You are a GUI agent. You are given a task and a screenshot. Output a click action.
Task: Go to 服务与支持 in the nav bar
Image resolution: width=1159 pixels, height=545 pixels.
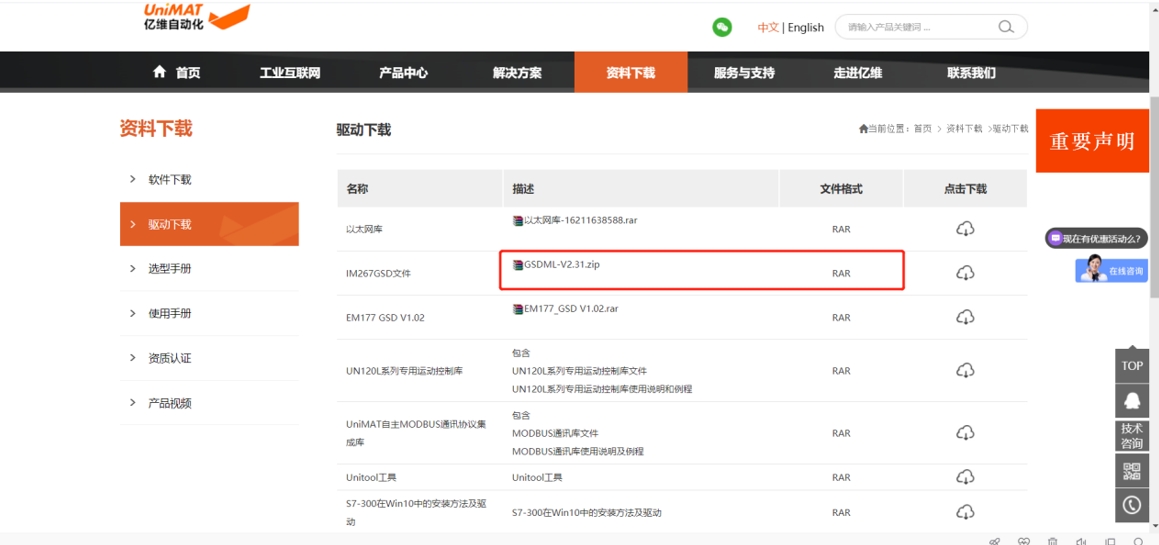(x=744, y=73)
